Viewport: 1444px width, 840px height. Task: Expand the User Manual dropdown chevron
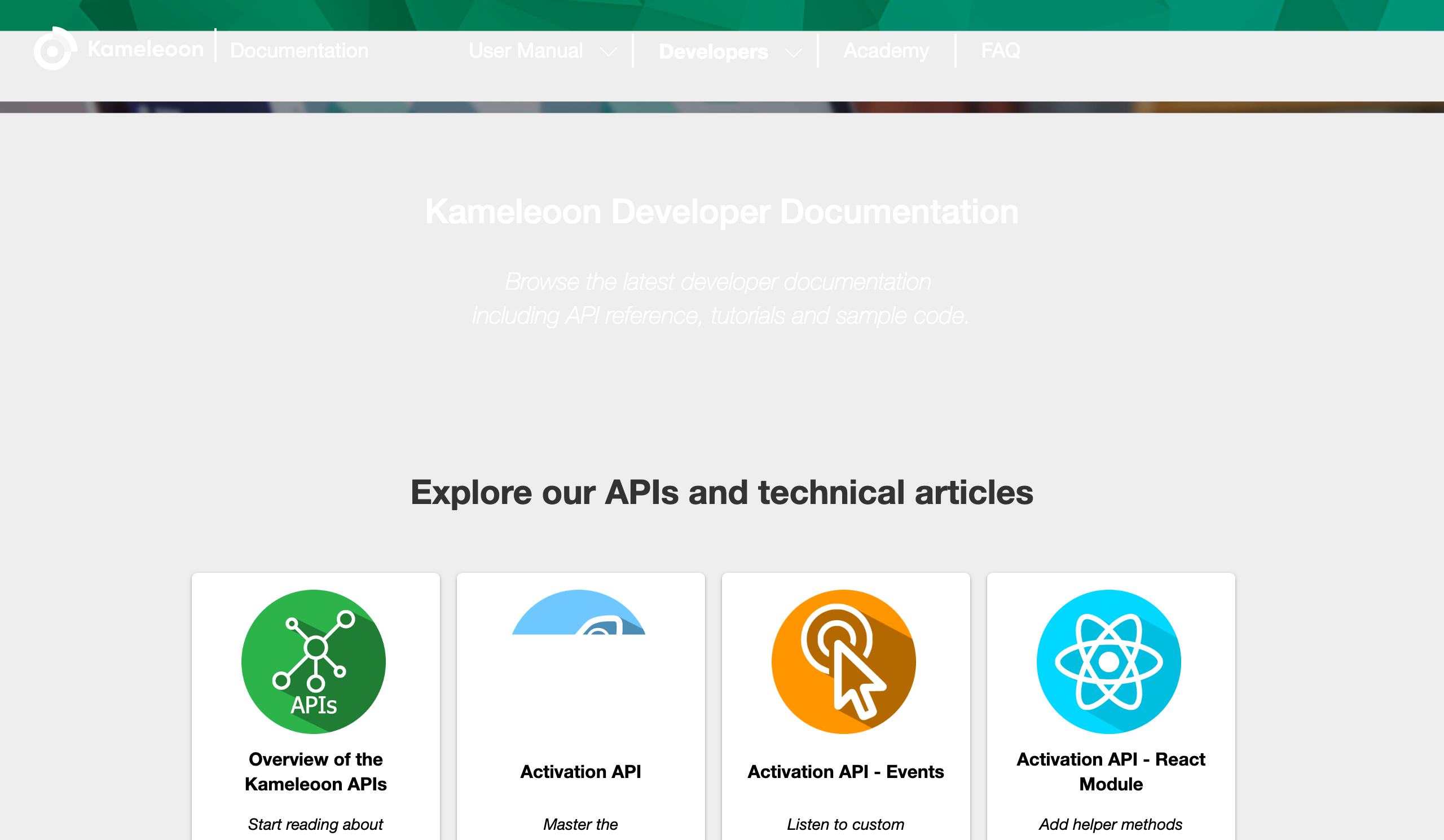pyautogui.click(x=609, y=52)
